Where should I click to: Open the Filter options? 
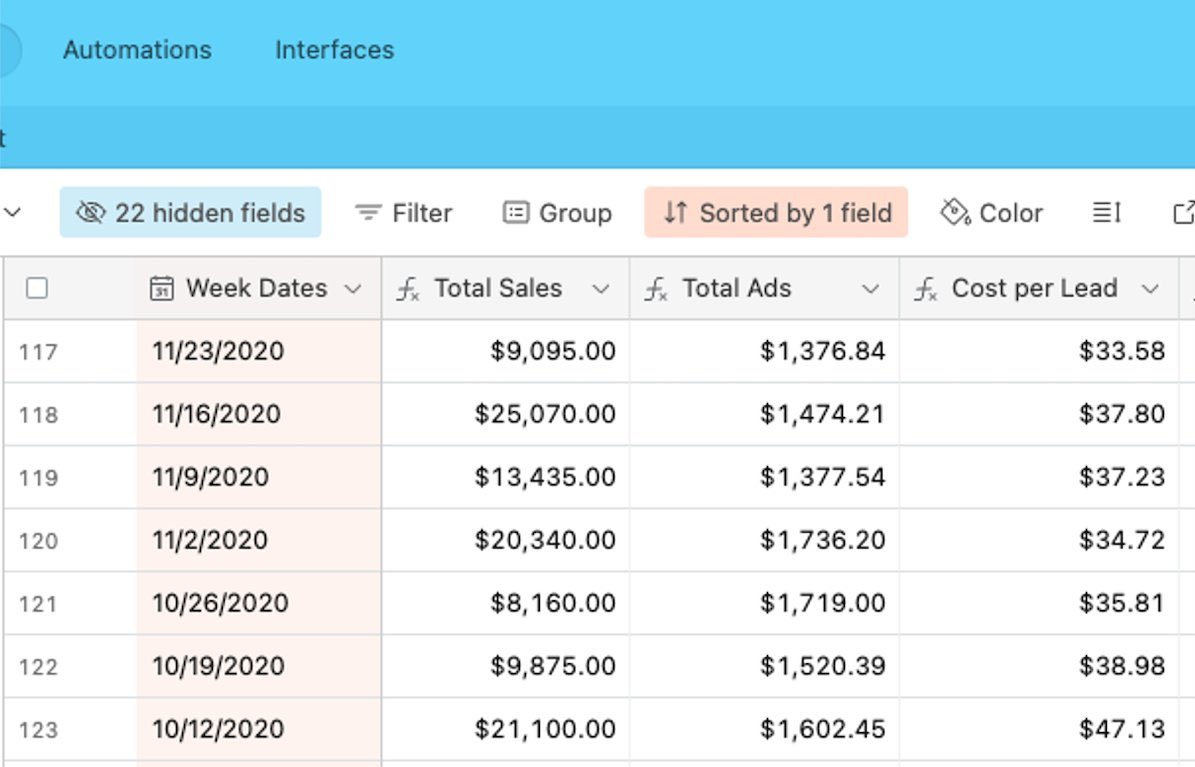pyautogui.click(x=403, y=213)
